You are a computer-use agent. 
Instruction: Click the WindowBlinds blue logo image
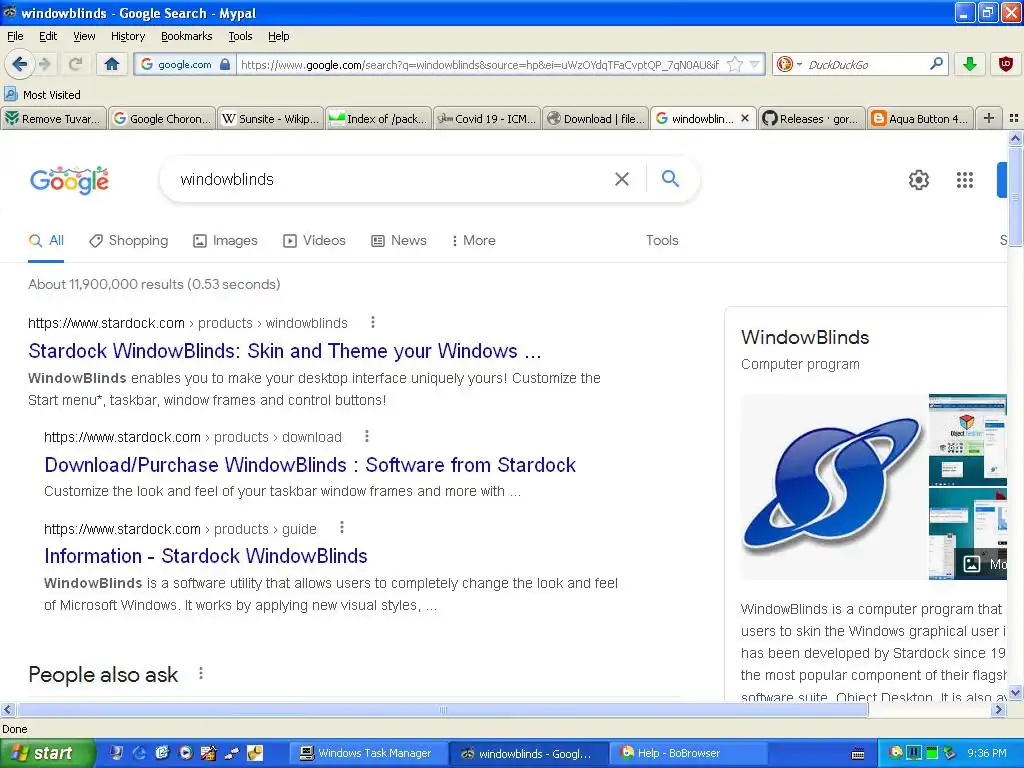833,487
